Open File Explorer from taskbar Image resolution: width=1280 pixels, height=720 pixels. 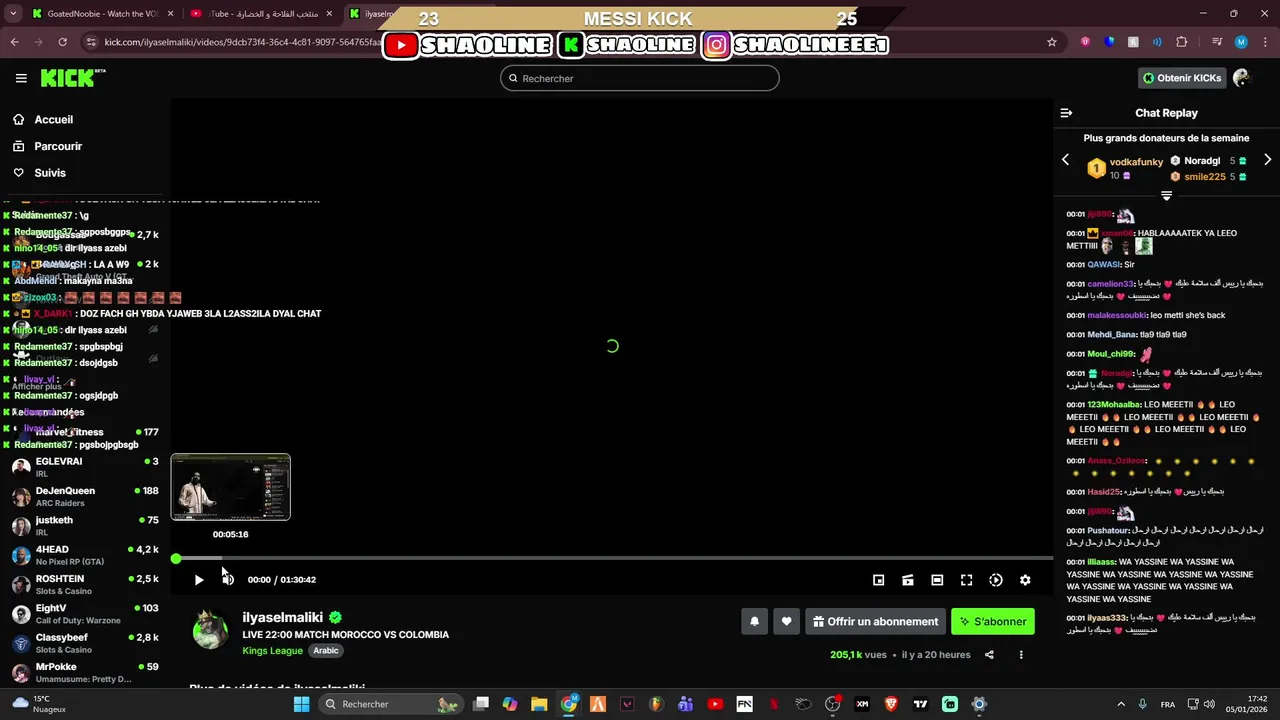(x=539, y=704)
